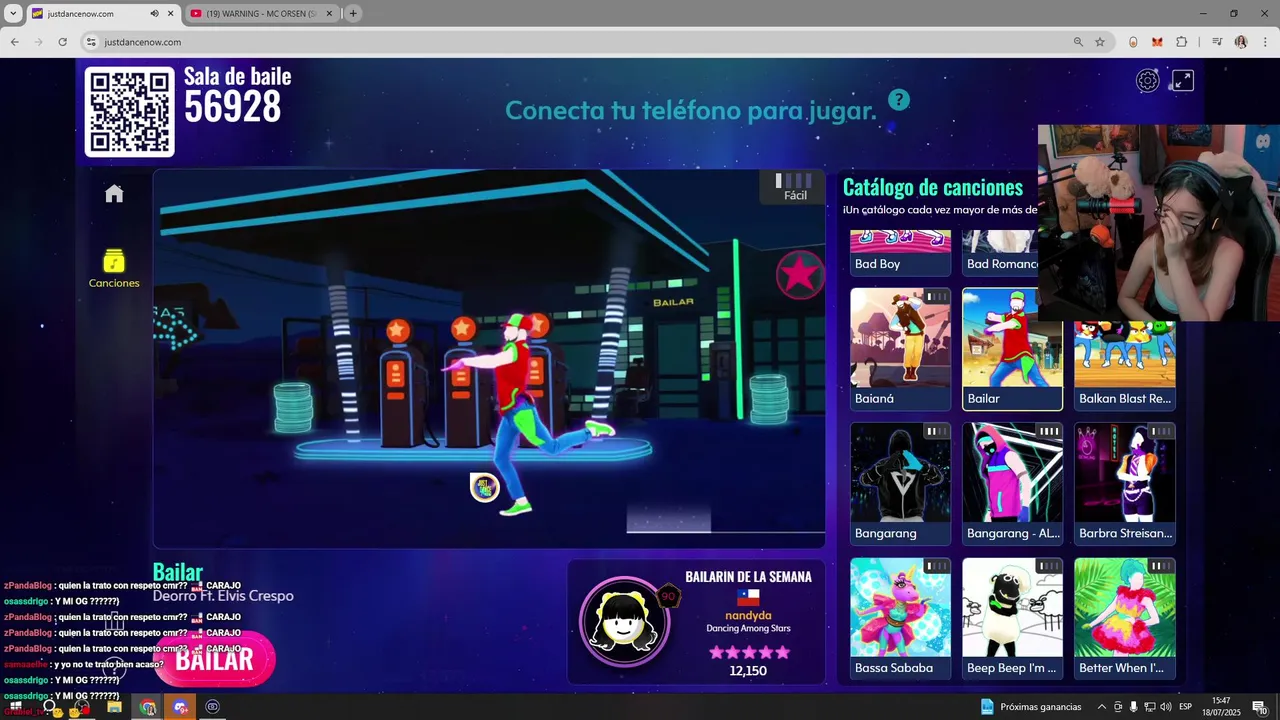The image size is (1280, 720).
Task: Click the question mark help icon
Action: point(899,100)
